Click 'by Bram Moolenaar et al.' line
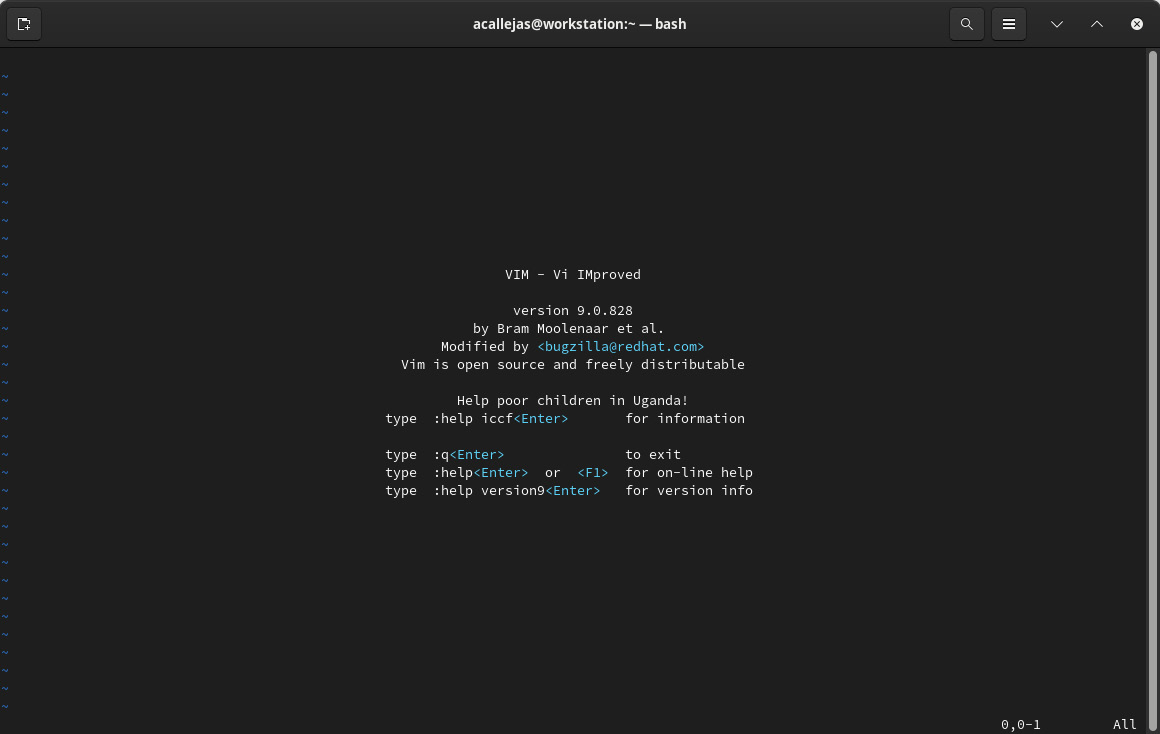1160x734 pixels. 568,329
